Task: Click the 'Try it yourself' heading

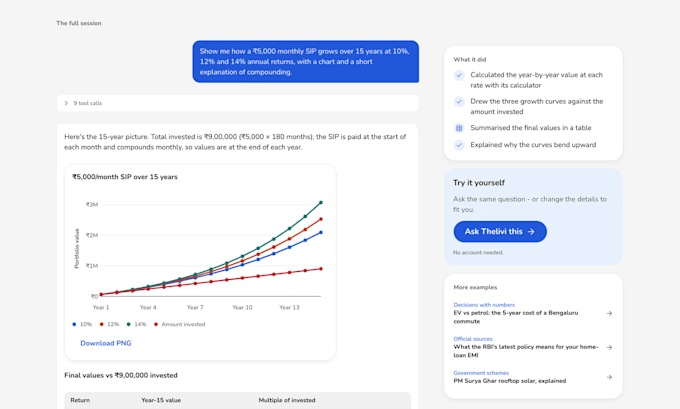Action: (479, 183)
